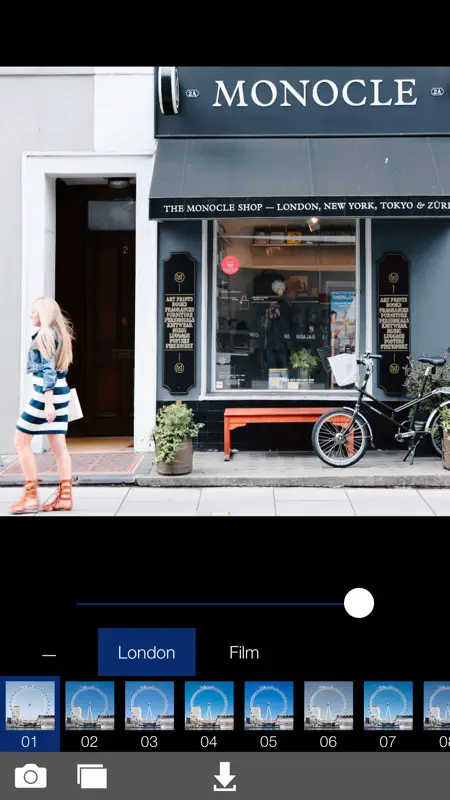Tap the Monocle storefront photo preview
450x800 pixels.
pyautogui.click(x=225, y=291)
